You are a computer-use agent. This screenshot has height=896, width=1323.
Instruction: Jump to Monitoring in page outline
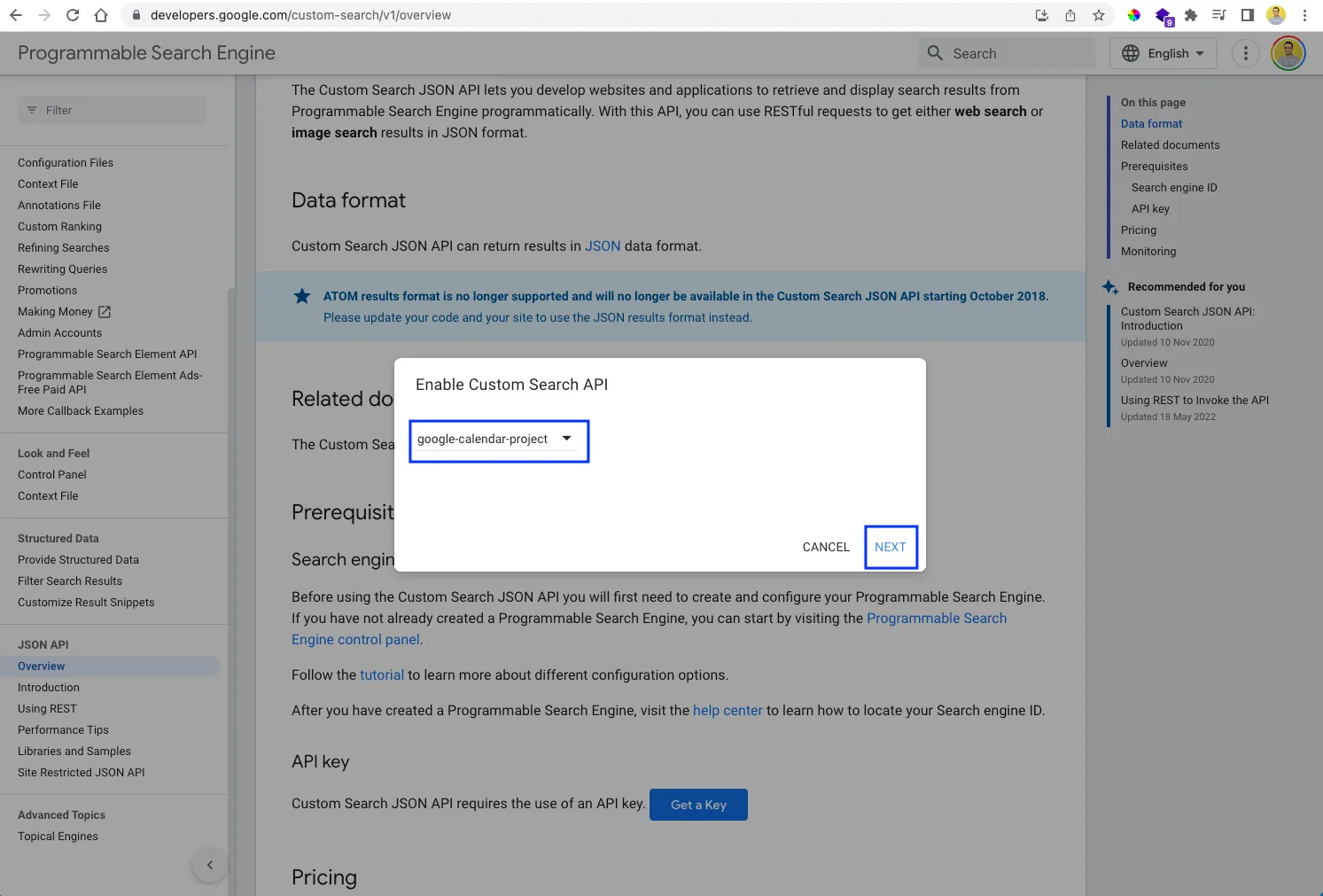1148,252
